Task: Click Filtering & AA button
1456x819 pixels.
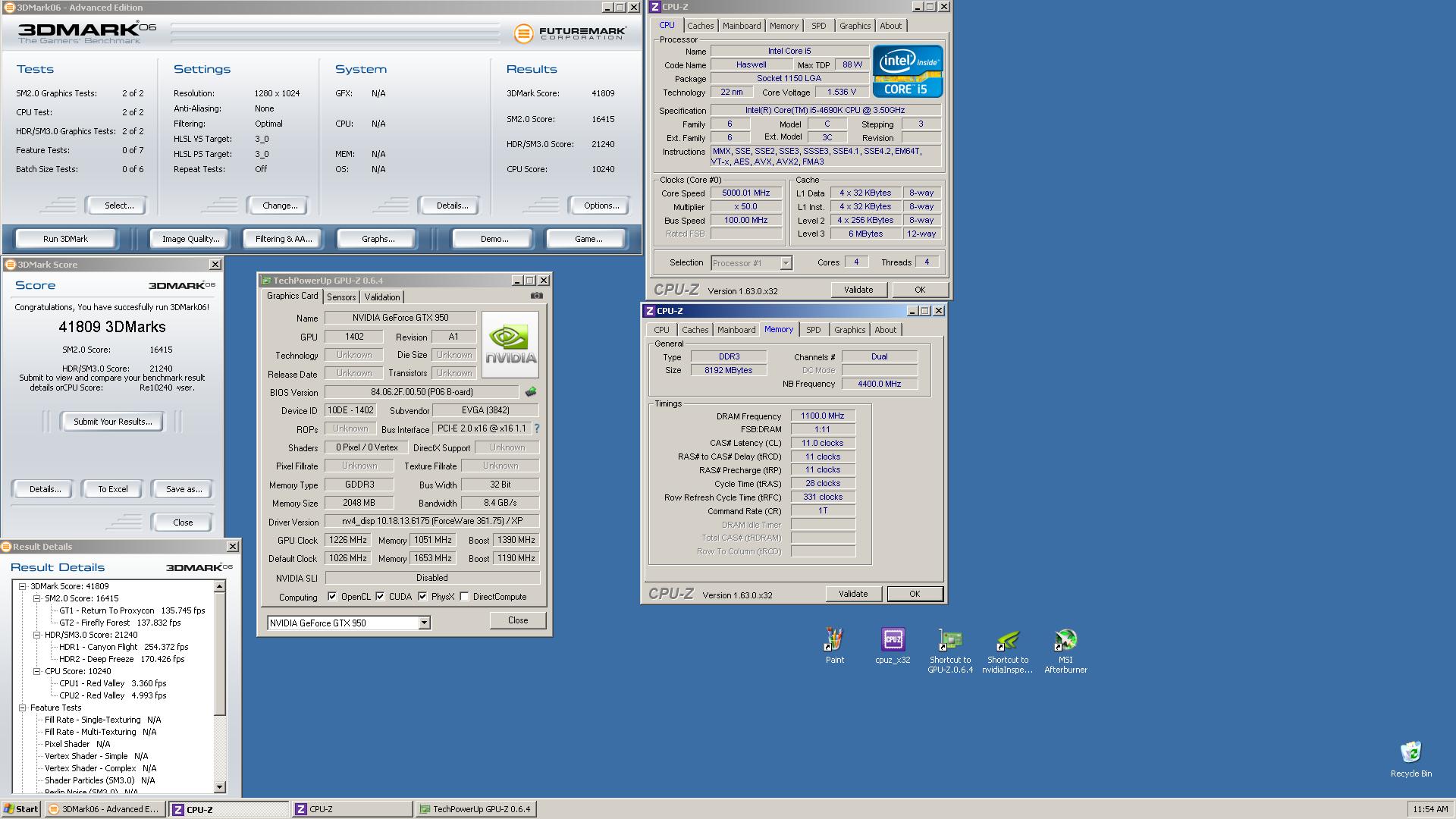Action: point(284,239)
